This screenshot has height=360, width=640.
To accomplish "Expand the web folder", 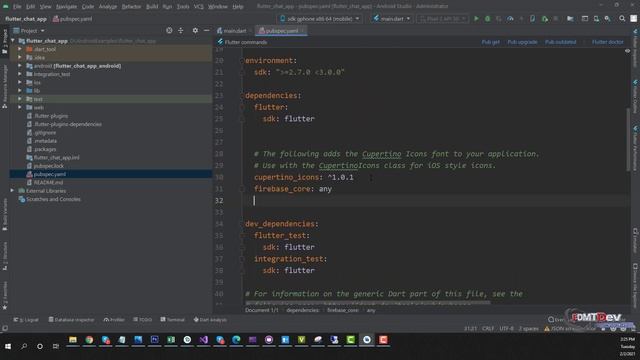I will (20, 107).
